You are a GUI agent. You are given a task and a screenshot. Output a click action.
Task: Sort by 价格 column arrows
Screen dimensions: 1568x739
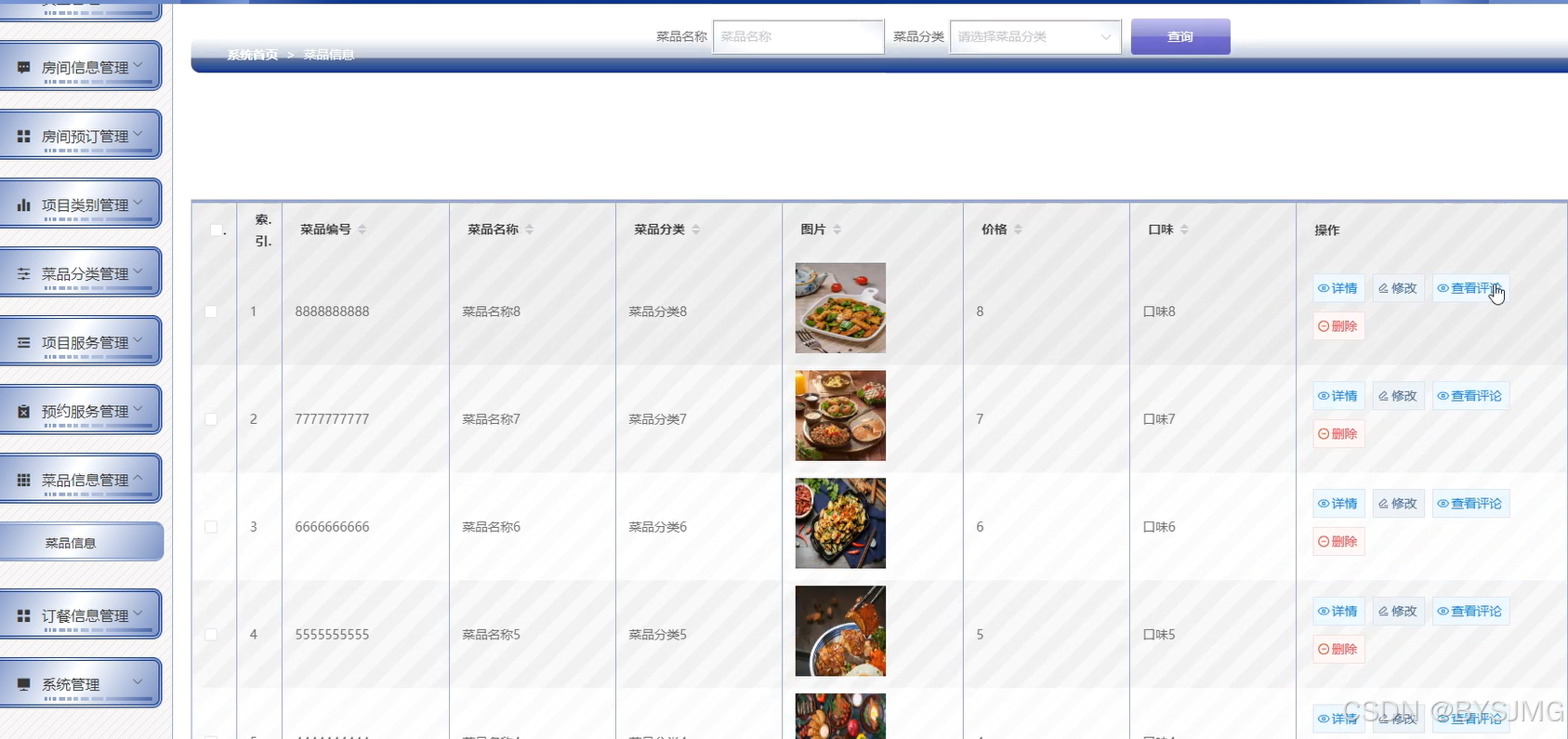[x=1019, y=230]
